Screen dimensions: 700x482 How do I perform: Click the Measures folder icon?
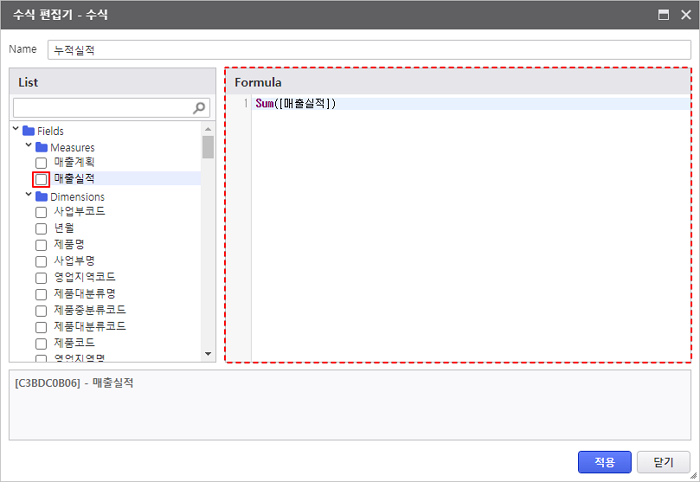click(x=42, y=147)
